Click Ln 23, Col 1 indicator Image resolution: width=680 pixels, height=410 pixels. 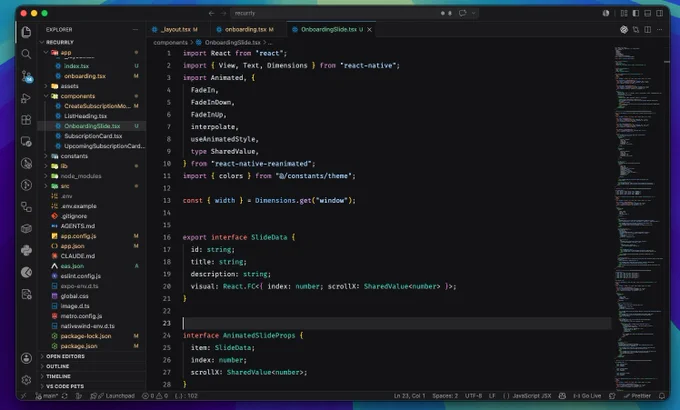[x=409, y=396]
